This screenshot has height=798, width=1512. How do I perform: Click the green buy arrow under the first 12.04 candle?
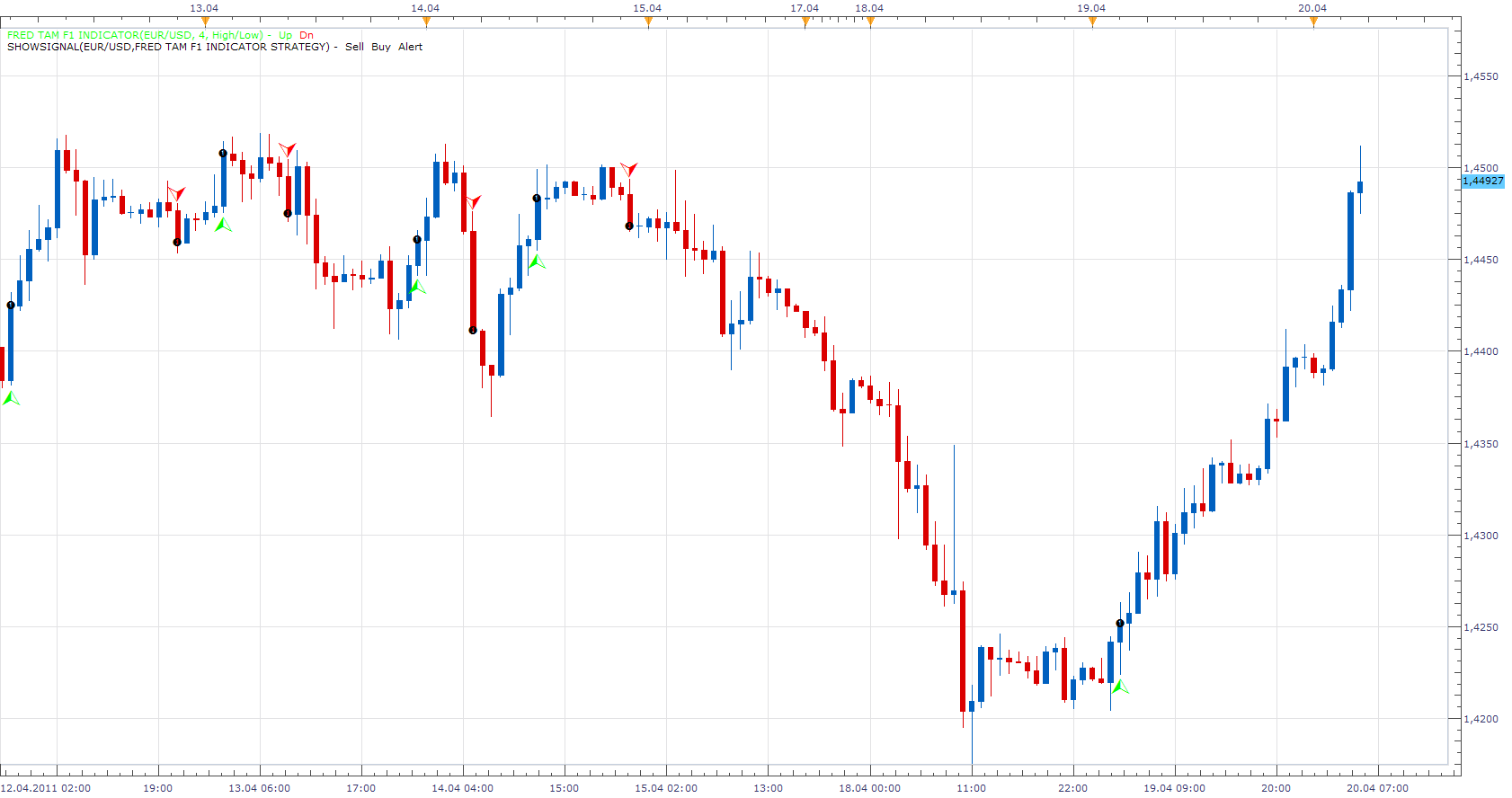pos(11,398)
